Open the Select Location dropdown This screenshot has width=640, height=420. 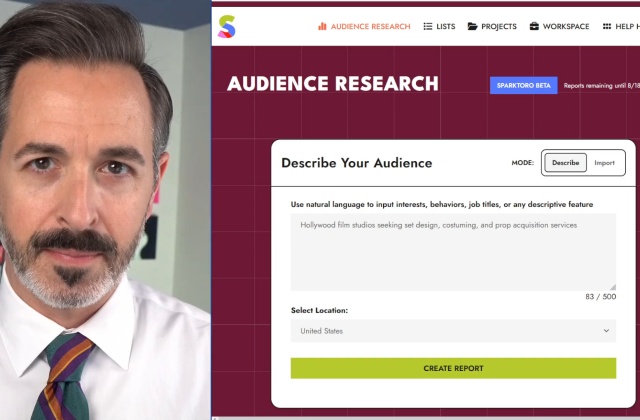click(453, 331)
